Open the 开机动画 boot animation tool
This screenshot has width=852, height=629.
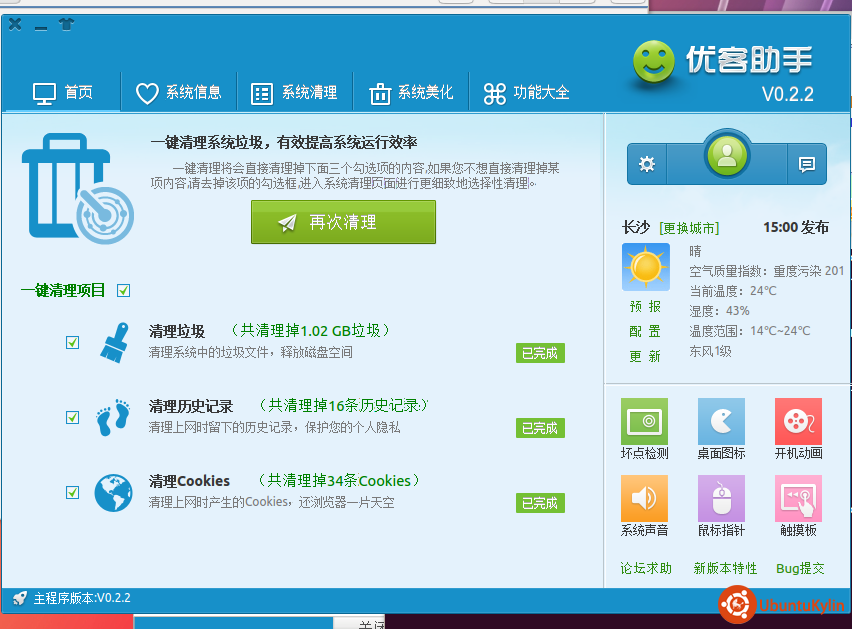point(798,421)
